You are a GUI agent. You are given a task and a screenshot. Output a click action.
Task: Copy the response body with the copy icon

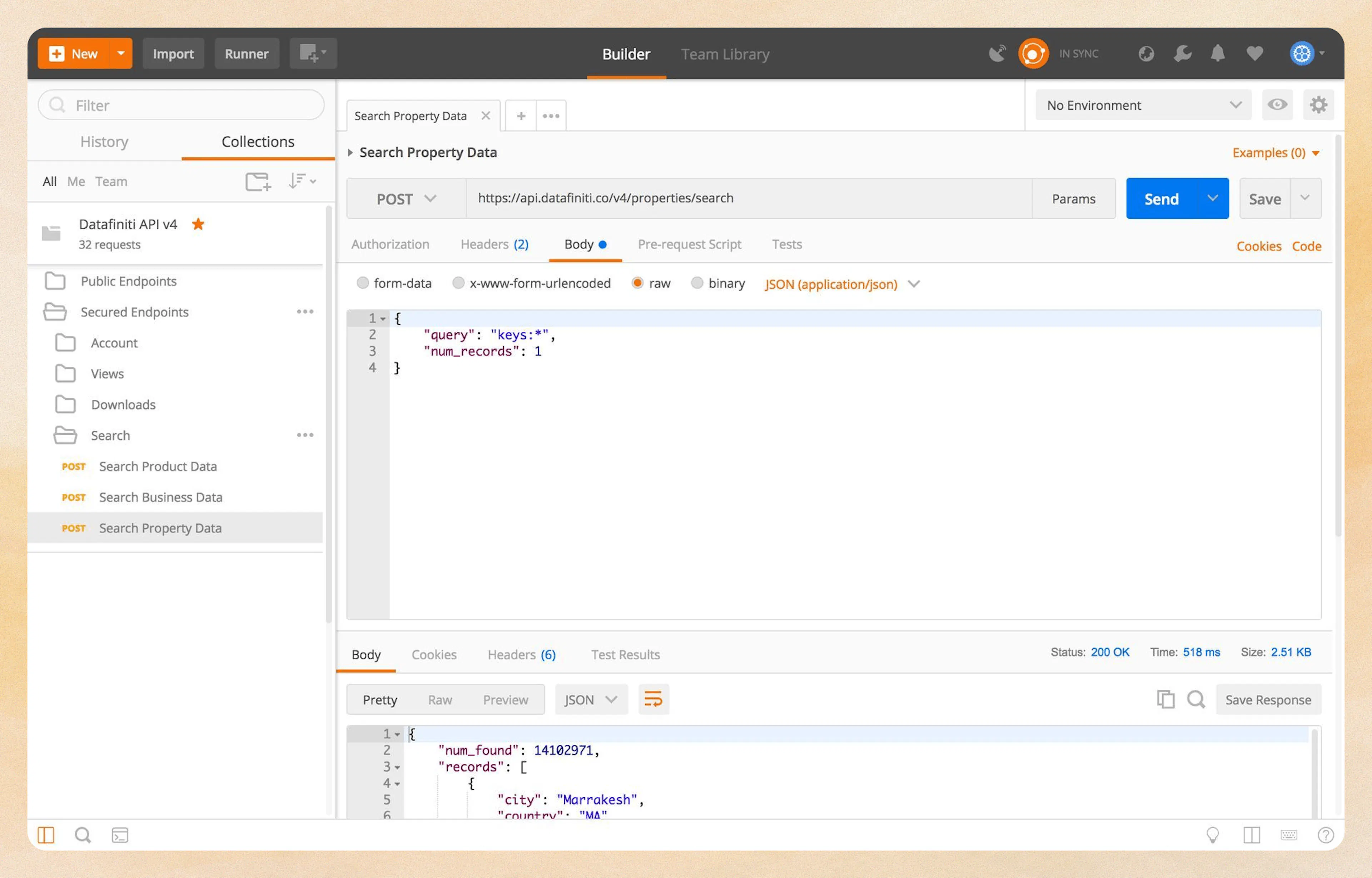[1165, 699]
